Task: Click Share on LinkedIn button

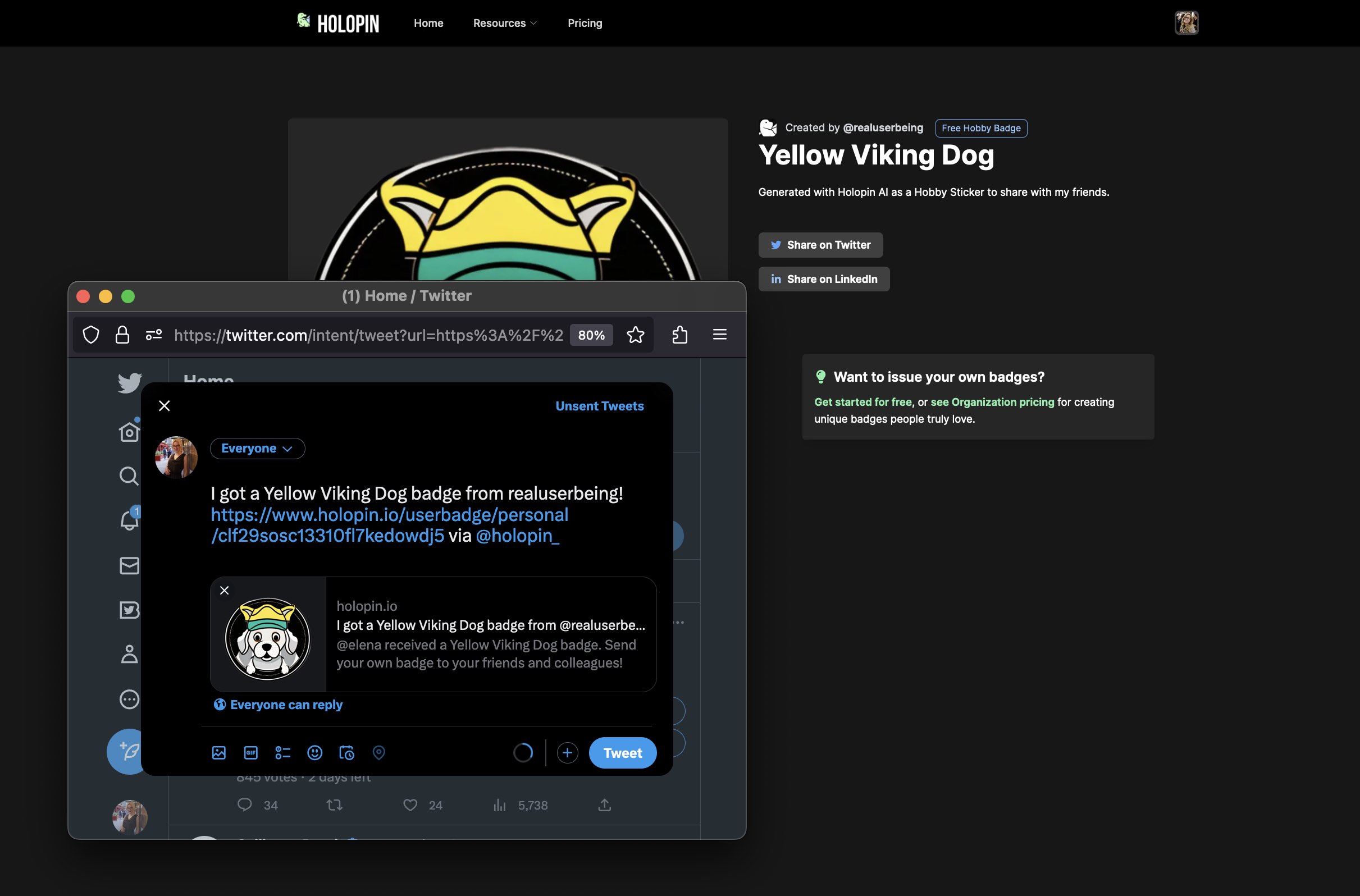Action: point(824,278)
